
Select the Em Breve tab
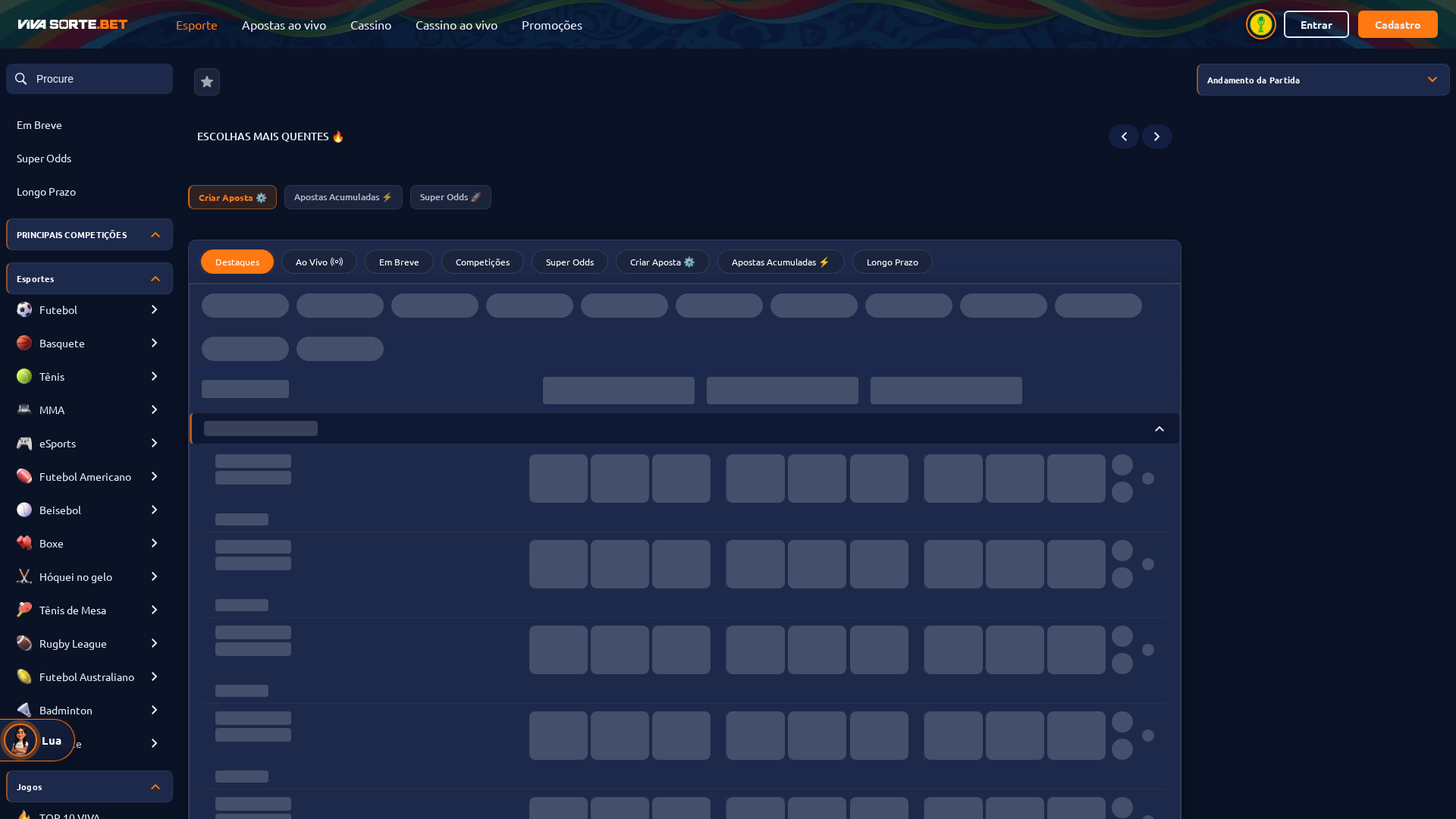click(399, 262)
